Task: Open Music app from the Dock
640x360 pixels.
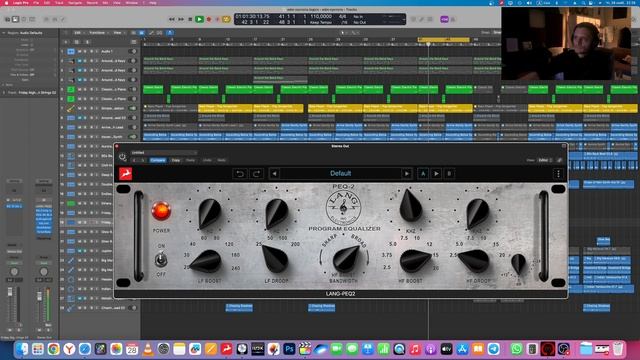Action: (415, 349)
